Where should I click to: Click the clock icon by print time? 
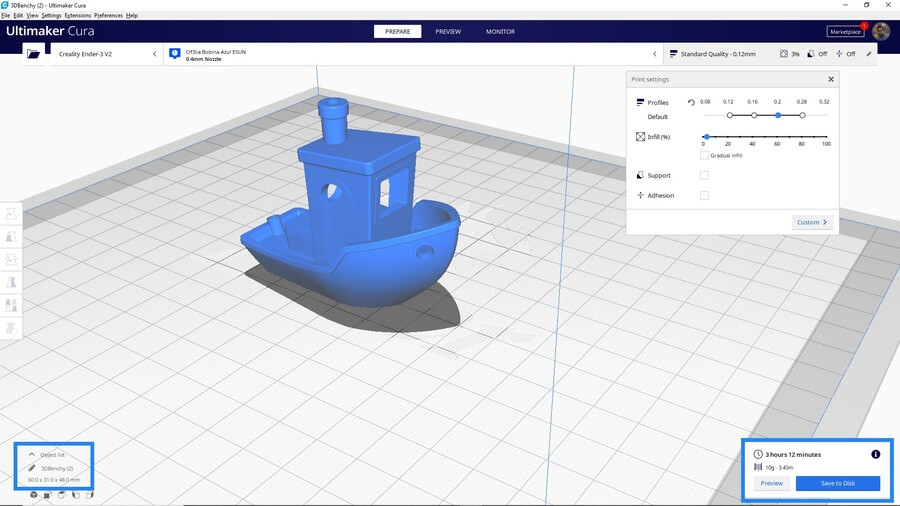tap(758, 454)
